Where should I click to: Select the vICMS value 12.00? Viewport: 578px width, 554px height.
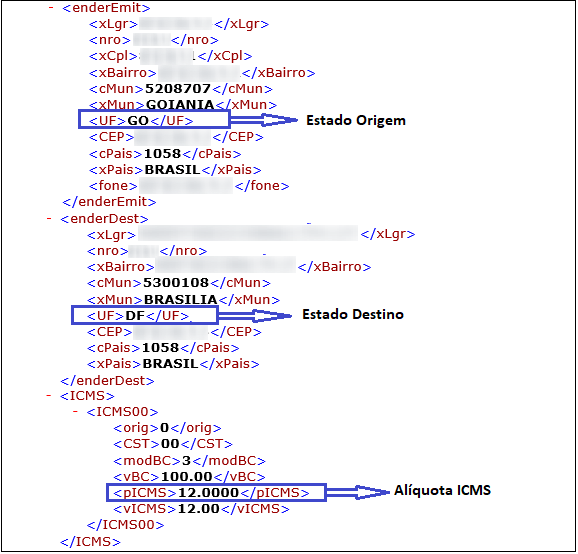pos(199,509)
